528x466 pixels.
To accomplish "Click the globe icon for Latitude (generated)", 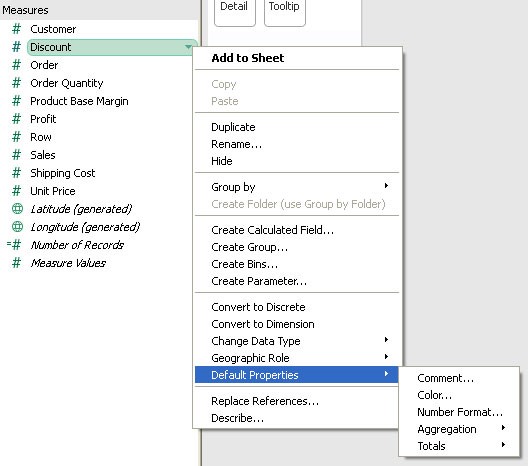I will point(17,209).
